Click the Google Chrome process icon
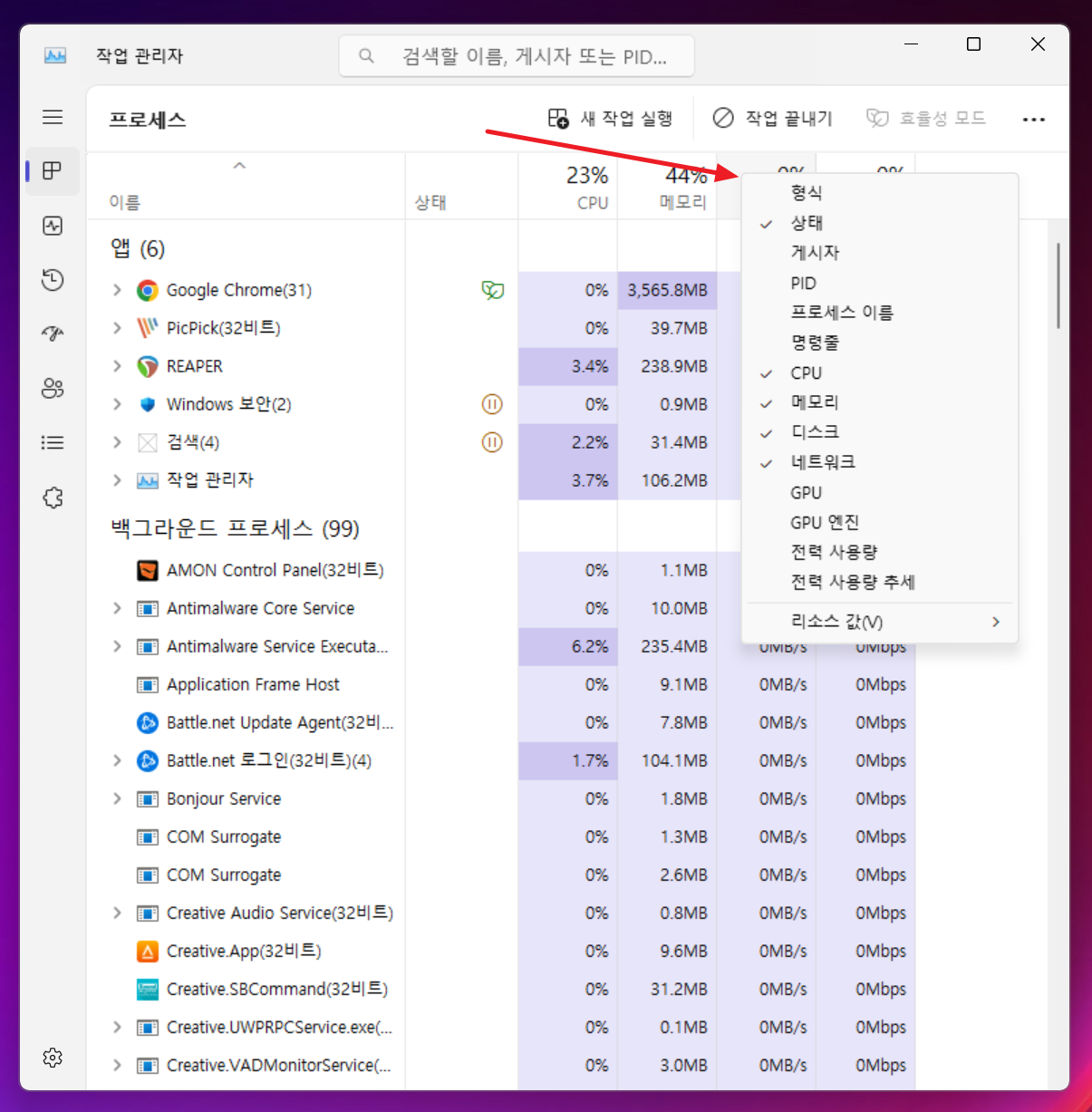Viewport: 1092px width, 1112px height. click(147, 290)
